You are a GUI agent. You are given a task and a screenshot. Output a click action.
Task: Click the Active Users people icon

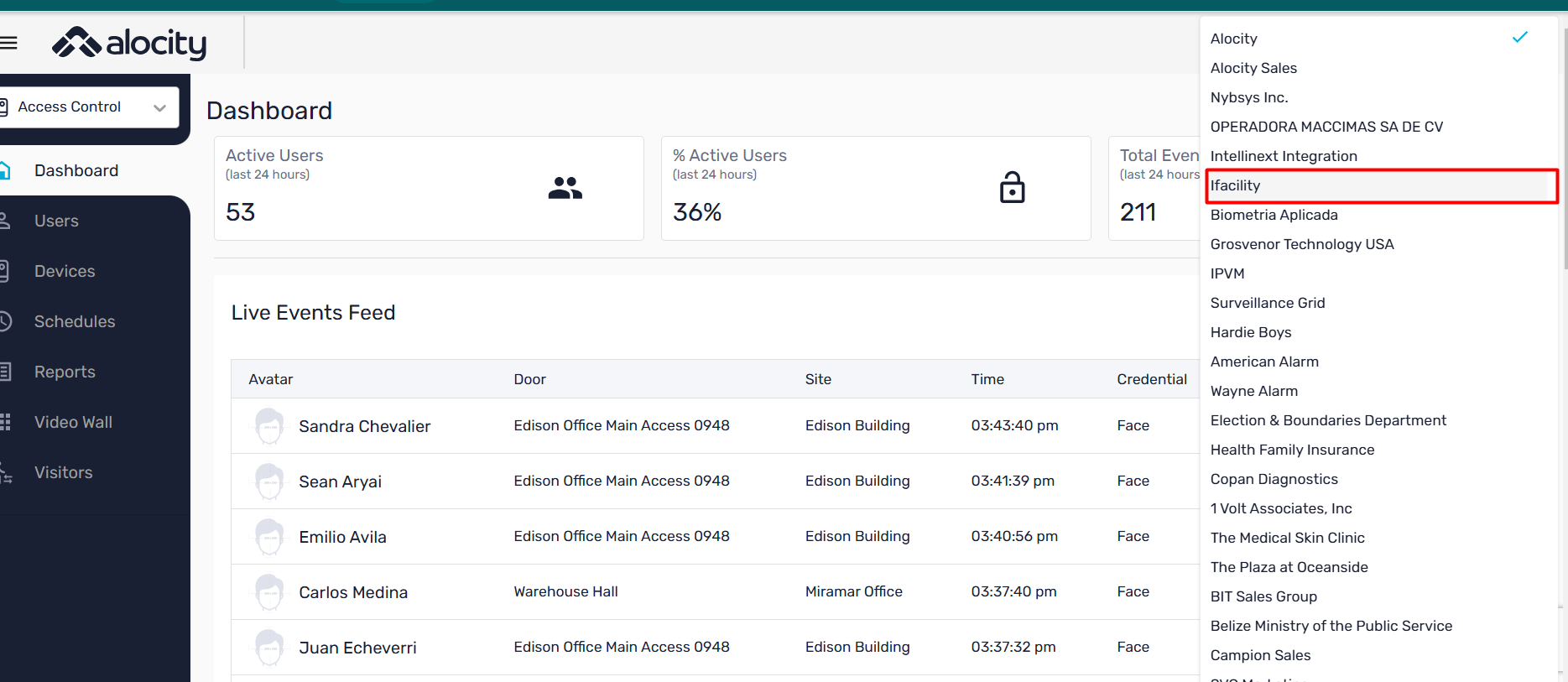(x=565, y=188)
